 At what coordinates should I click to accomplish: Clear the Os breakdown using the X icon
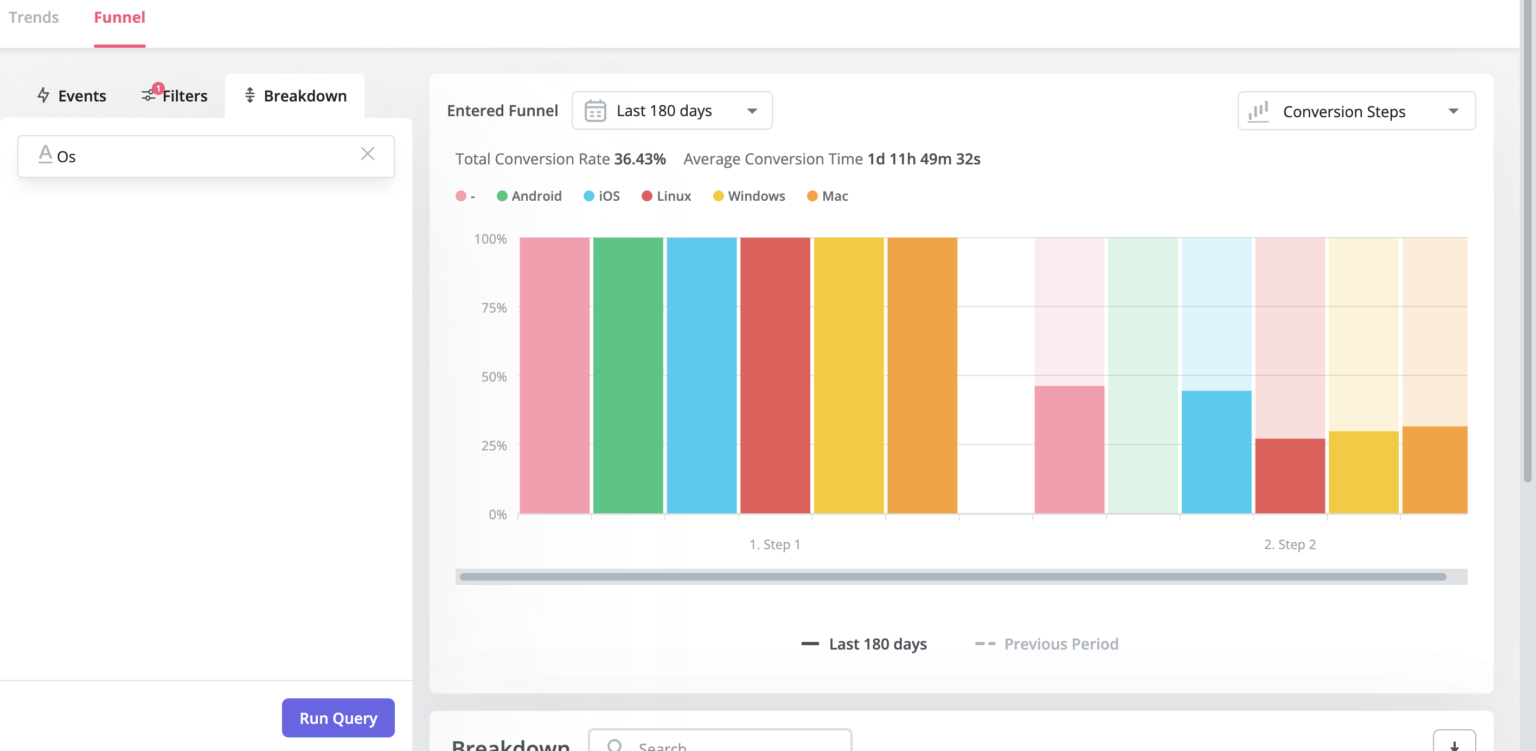click(367, 155)
